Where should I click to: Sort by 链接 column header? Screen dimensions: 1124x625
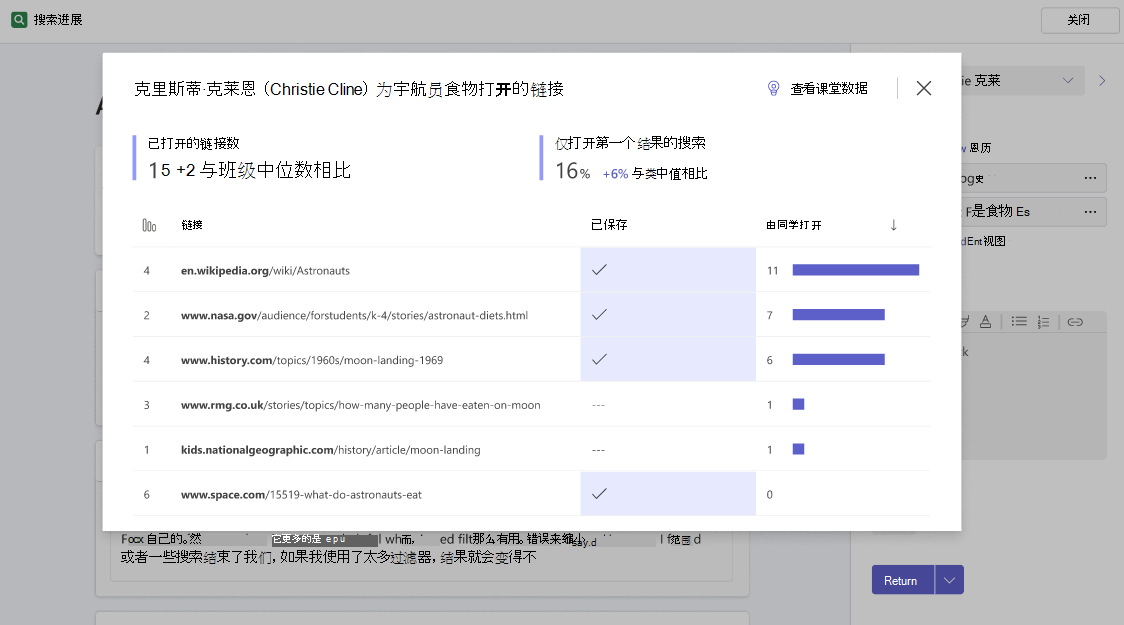191,225
